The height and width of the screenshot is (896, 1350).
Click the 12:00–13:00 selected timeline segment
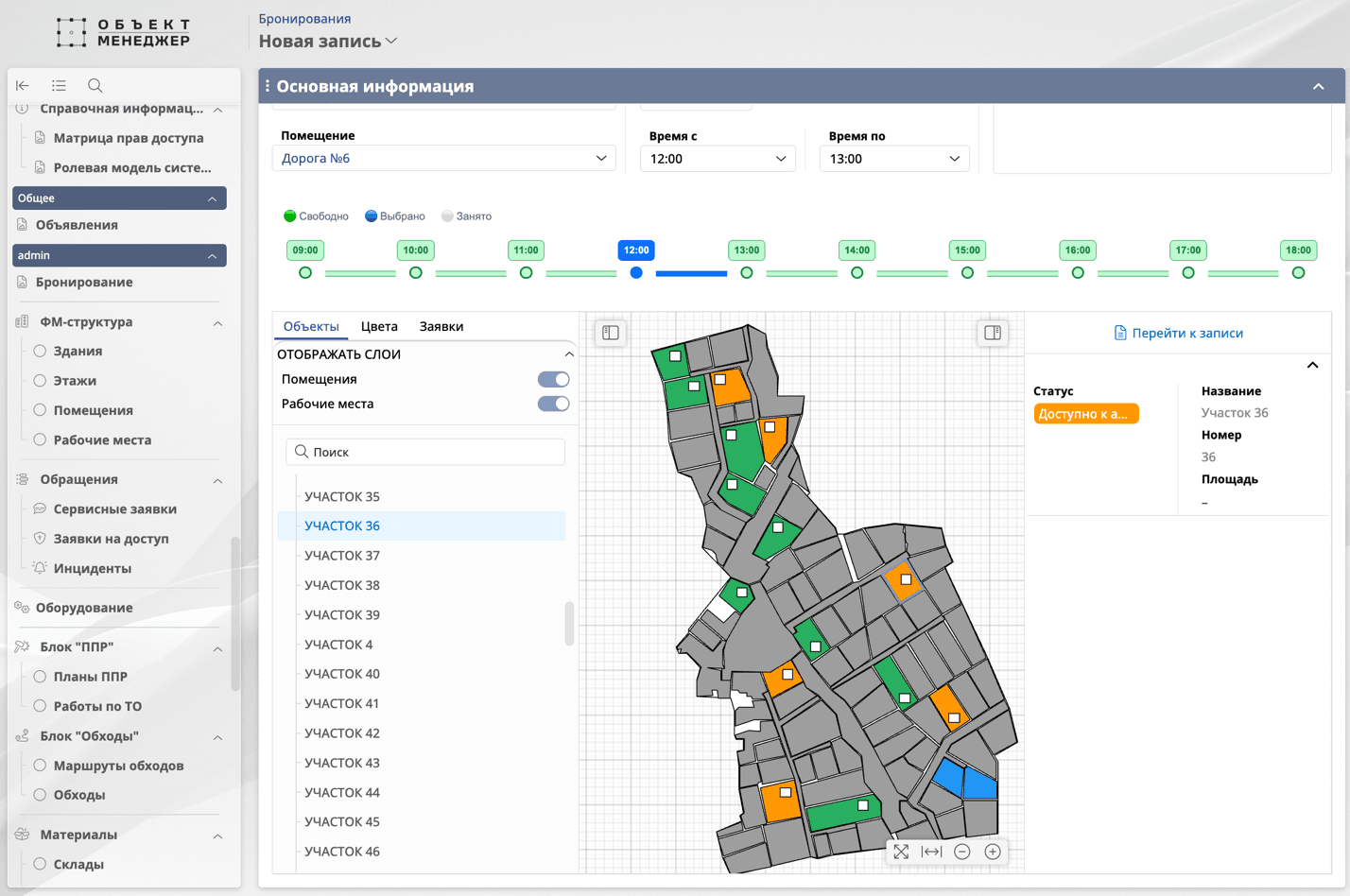coord(691,273)
